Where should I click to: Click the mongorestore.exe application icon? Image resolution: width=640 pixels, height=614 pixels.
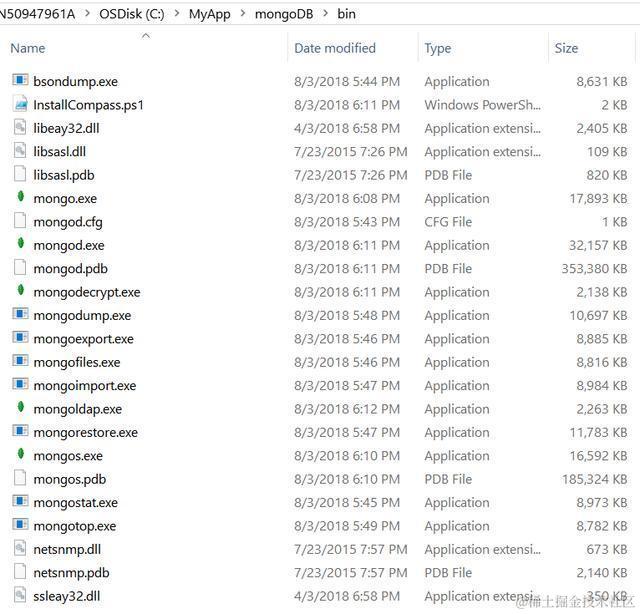pyautogui.click(x=20, y=431)
